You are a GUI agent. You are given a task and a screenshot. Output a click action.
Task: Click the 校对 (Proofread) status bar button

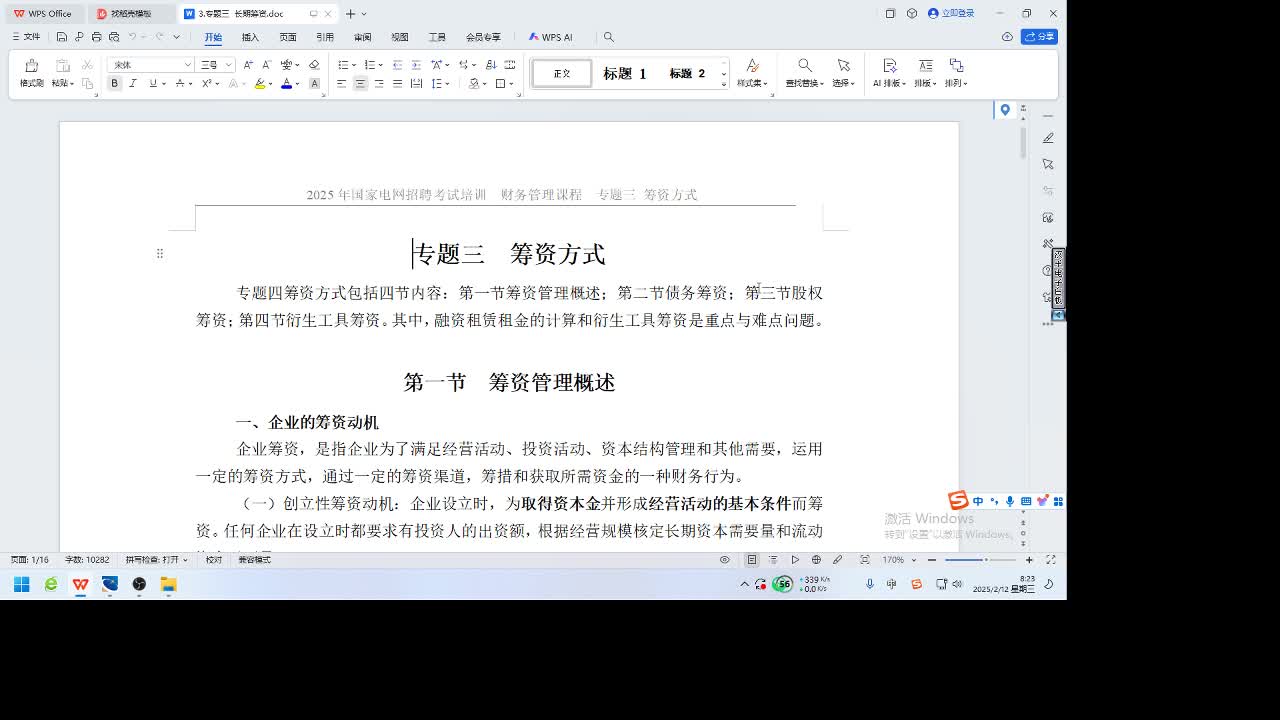pyautogui.click(x=214, y=560)
